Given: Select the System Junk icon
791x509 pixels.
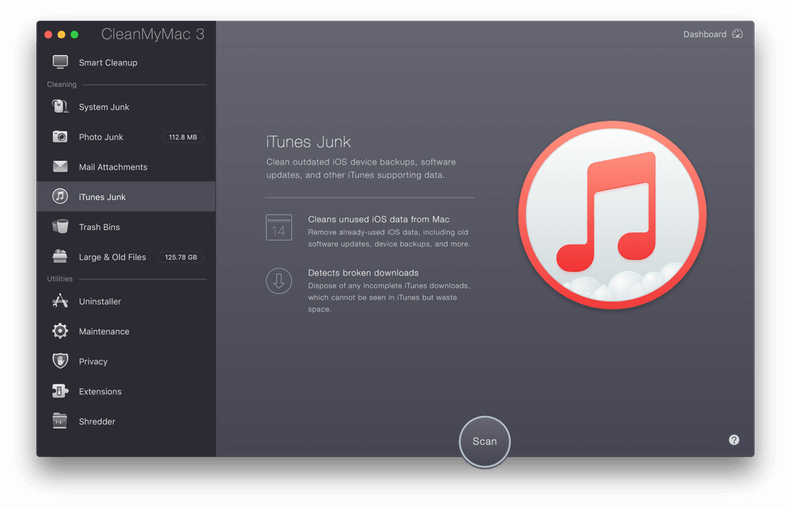Looking at the screenshot, I should pyautogui.click(x=60, y=107).
